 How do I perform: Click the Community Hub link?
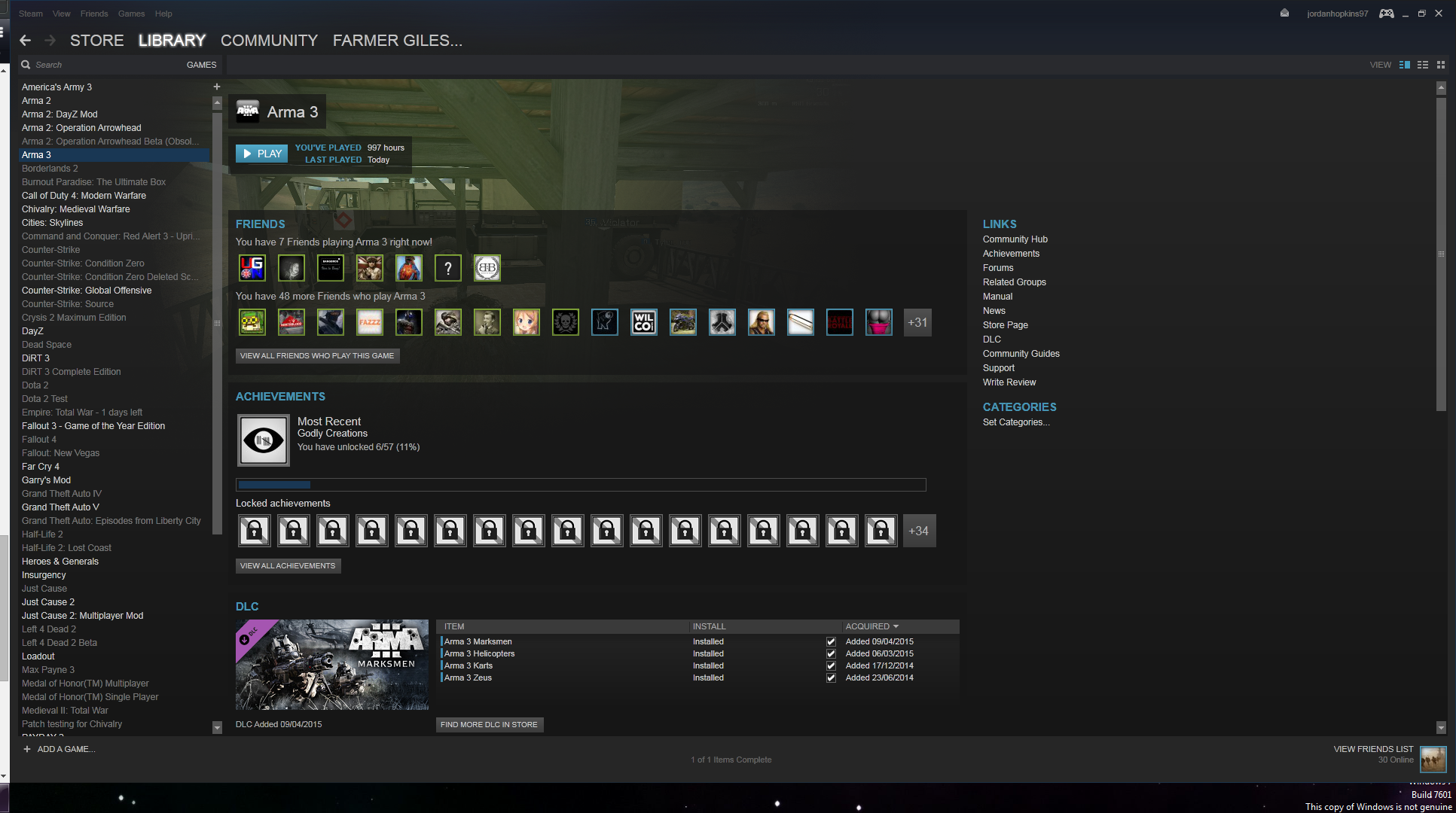pos(1015,239)
